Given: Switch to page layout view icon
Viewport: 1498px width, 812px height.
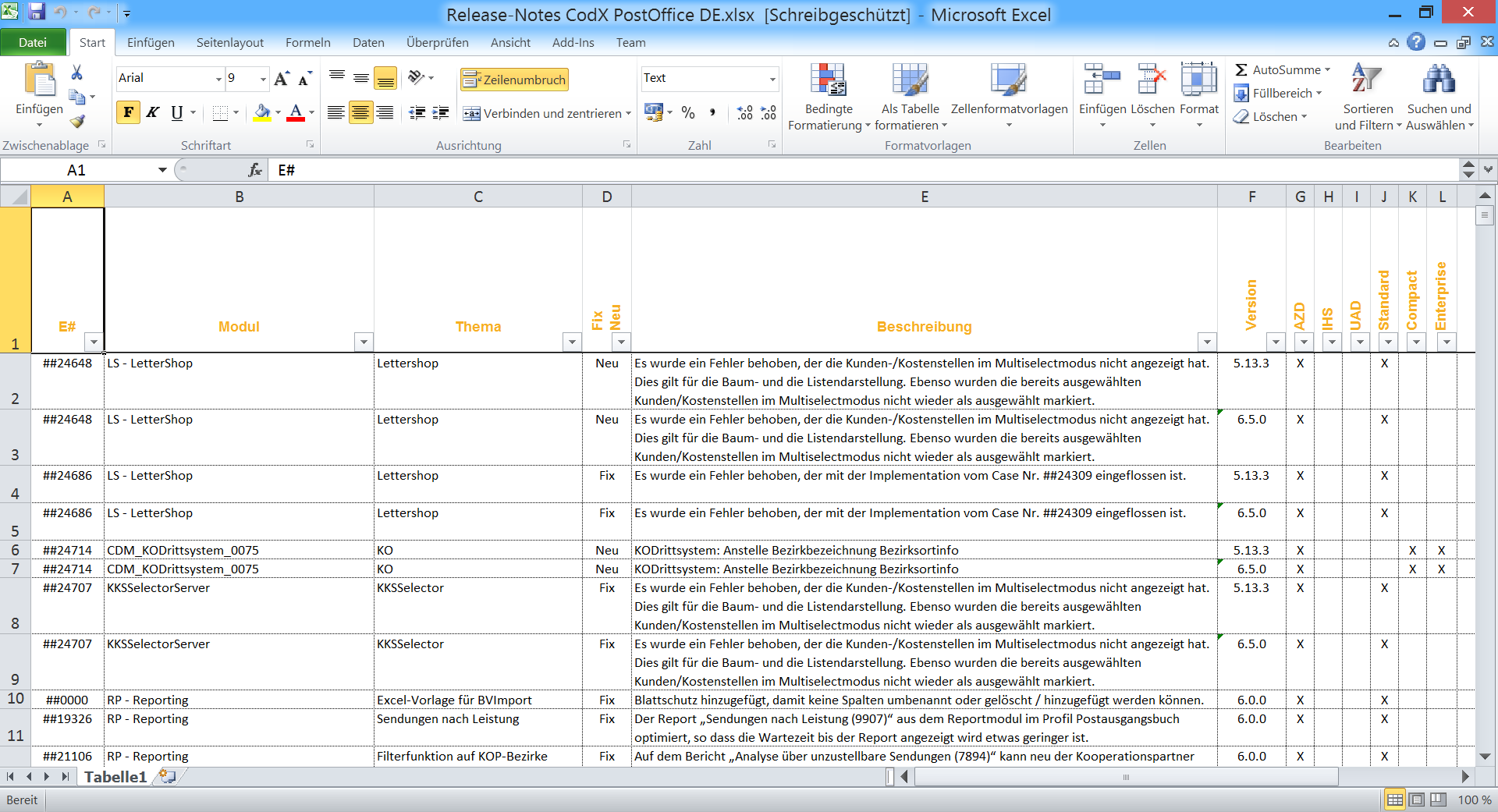Looking at the screenshot, I should click(1417, 800).
